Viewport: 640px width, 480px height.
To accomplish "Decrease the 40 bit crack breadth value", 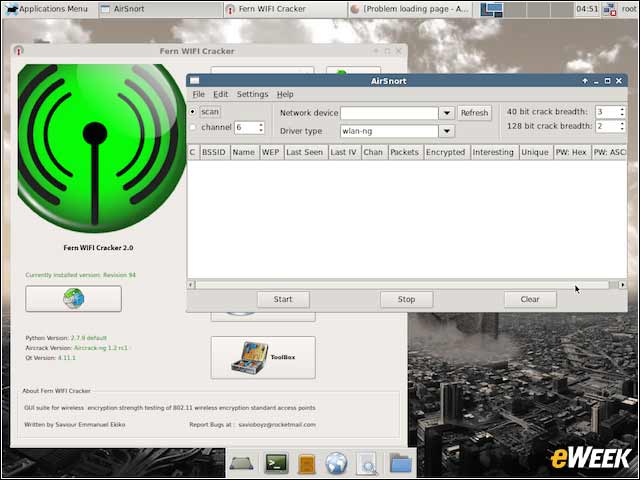I will tap(622, 115).
